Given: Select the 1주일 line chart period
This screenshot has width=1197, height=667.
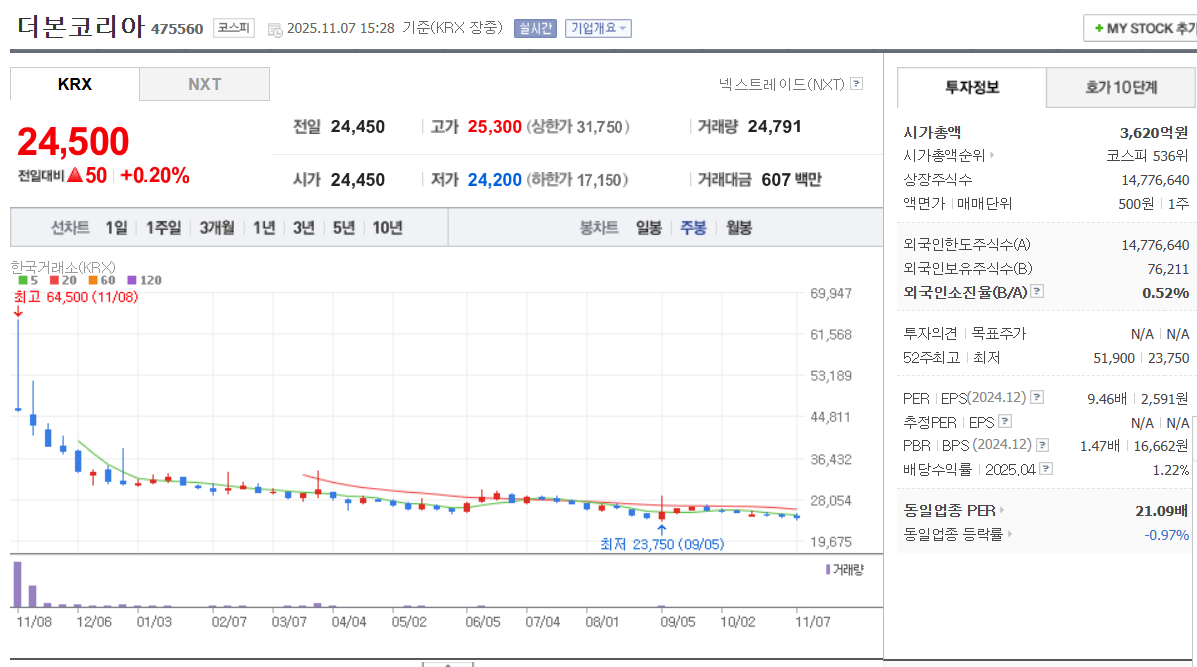Looking at the screenshot, I should tap(163, 227).
